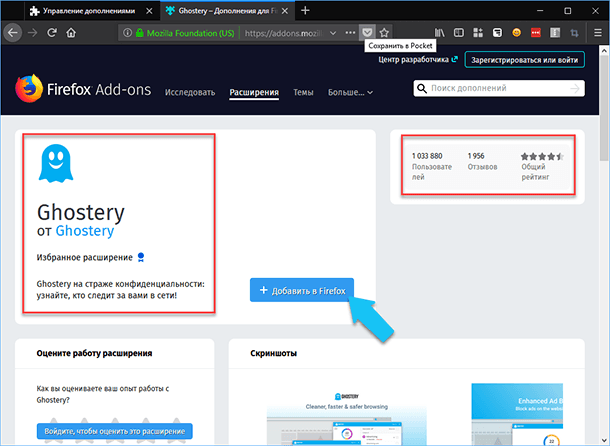Open the Firefox hamburger menu
This screenshot has width=610, height=446.
pyautogui.click(x=598, y=33)
